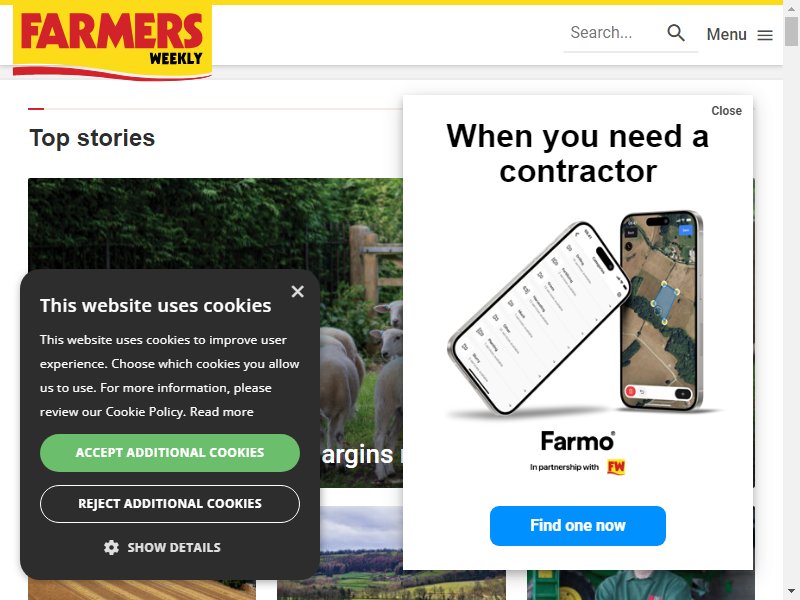This screenshot has height=600, width=800.
Task: Open the hamburger Menu icon
Action: pyautogui.click(x=765, y=35)
